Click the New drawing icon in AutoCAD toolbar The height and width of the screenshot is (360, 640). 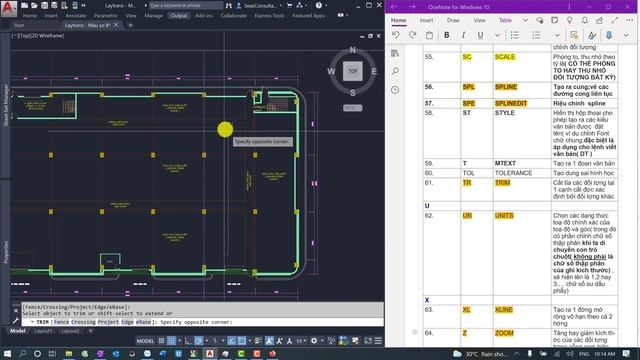tap(25, 5)
